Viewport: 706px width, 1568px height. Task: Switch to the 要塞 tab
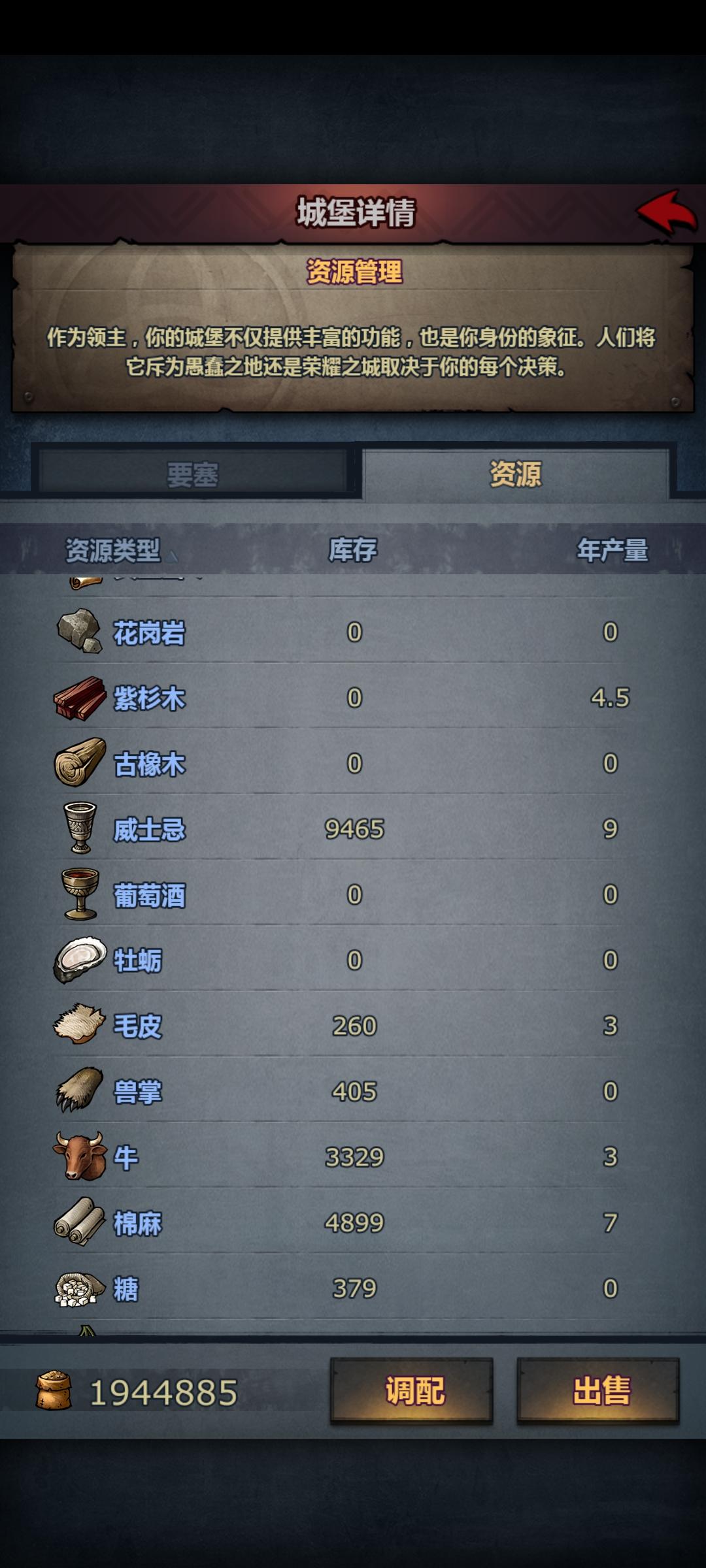coord(192,474)
